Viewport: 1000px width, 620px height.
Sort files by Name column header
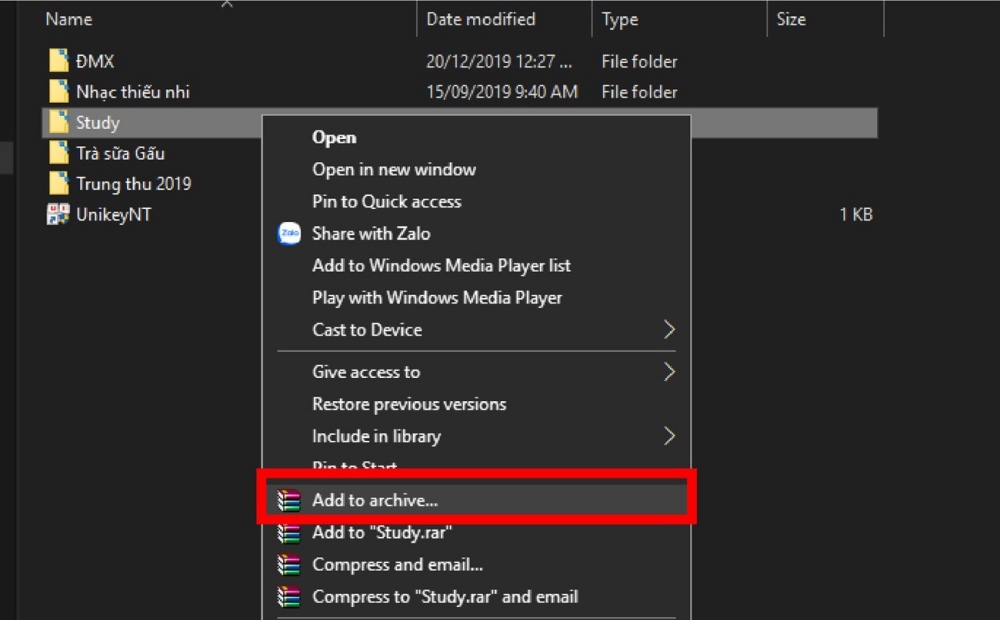pyautogui.click(x=69, y=19)
